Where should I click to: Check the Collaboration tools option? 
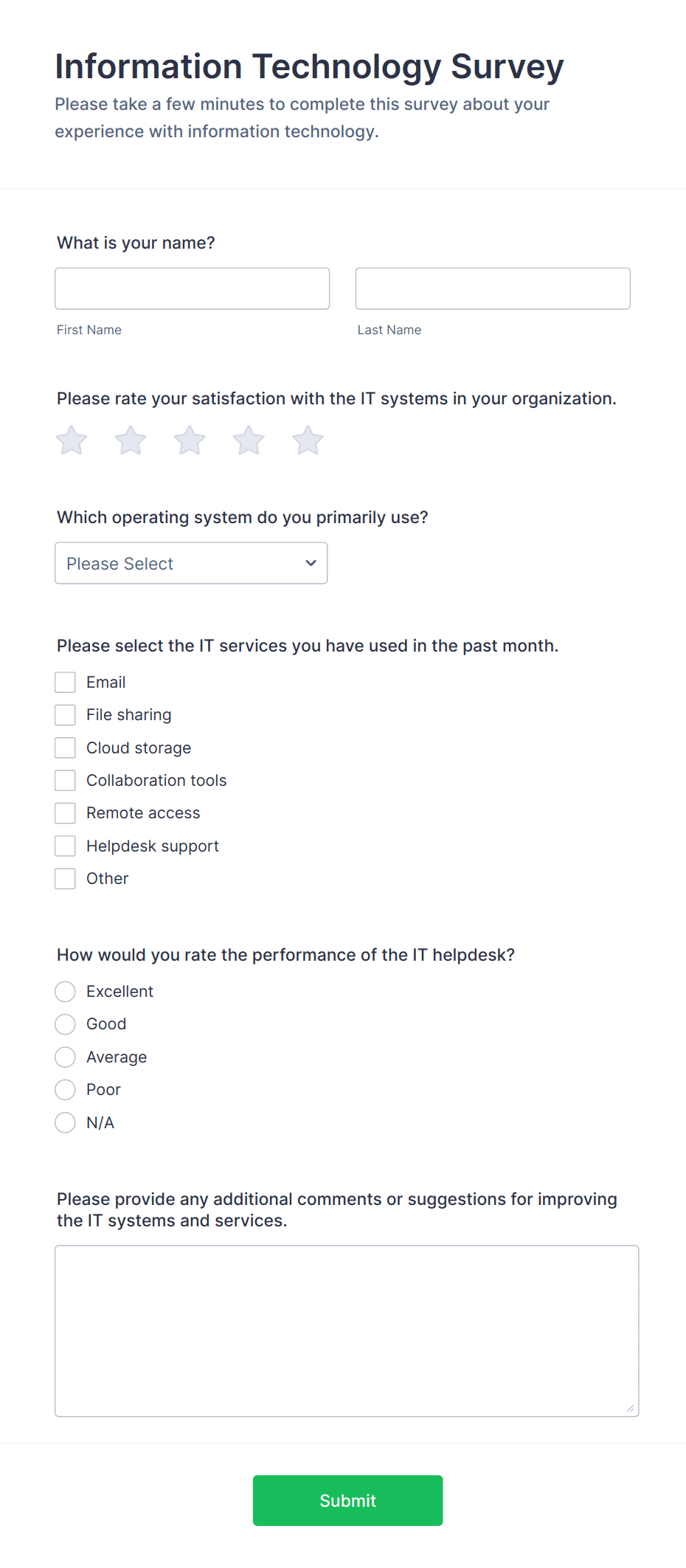(x=65, y=780)
